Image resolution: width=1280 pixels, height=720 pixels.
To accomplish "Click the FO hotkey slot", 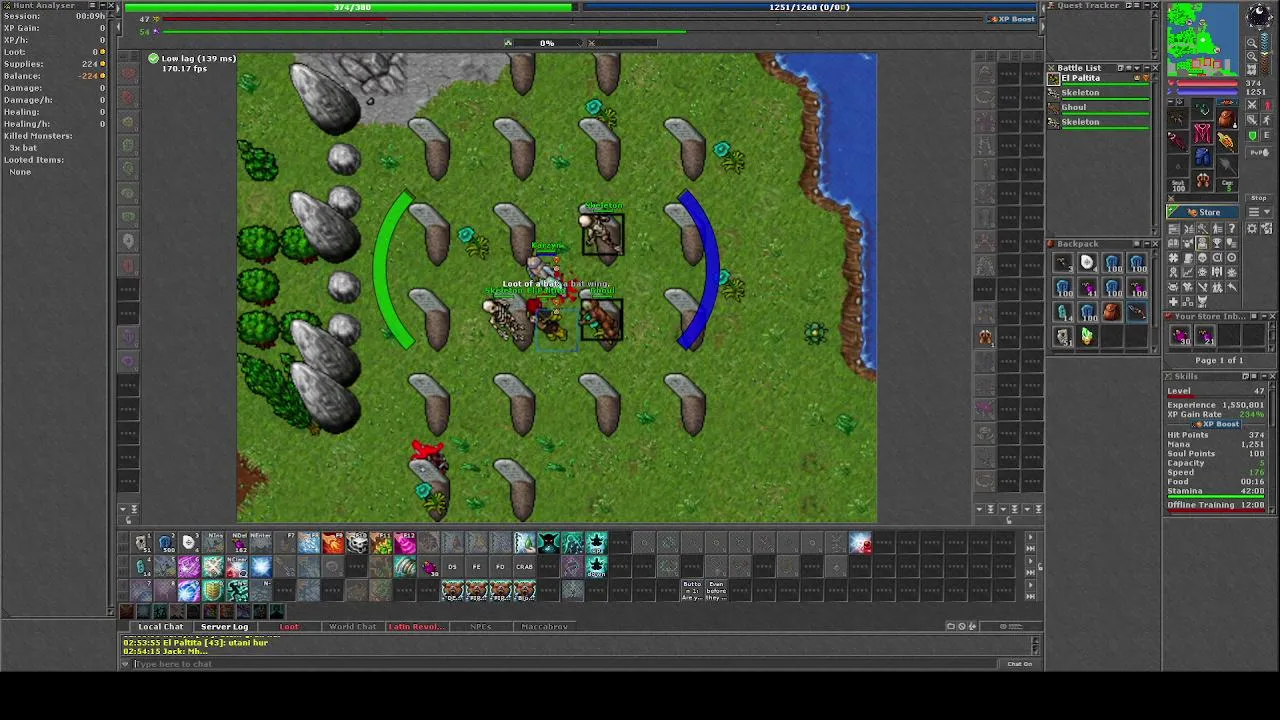I will pos(500,567).
